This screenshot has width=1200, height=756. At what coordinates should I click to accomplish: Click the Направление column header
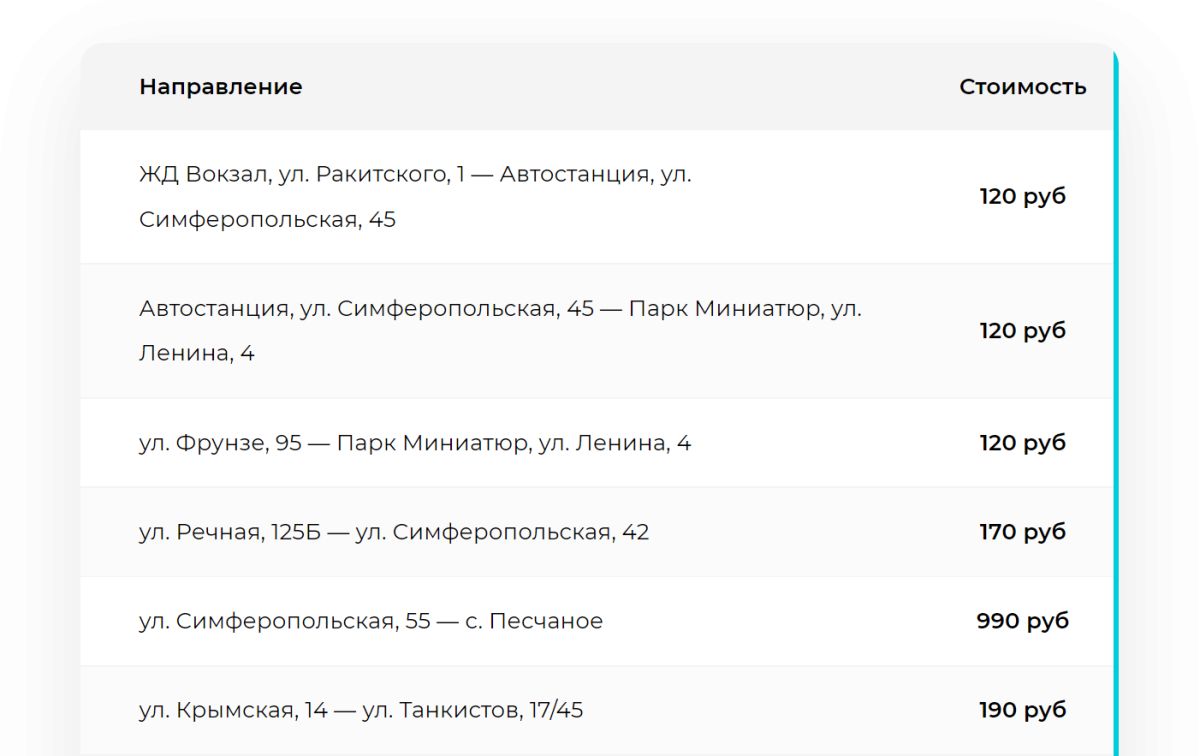point(220,87)
